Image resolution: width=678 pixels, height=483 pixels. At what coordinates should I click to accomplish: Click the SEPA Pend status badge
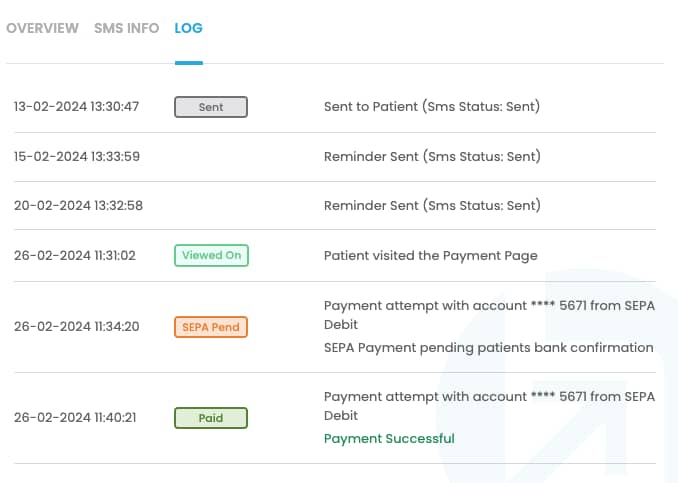click(211, 327)
